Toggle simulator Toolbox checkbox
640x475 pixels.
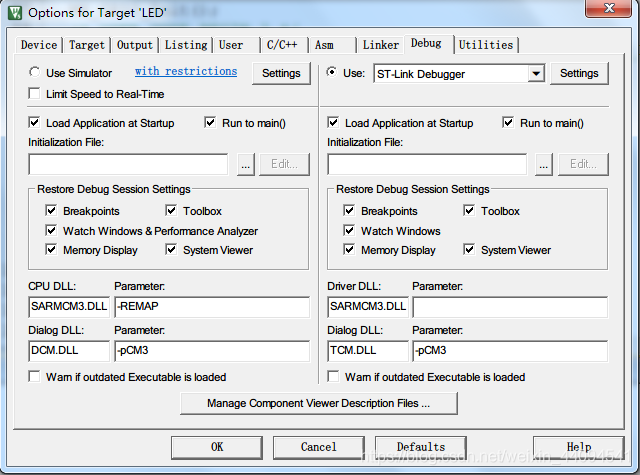point(171,211)
